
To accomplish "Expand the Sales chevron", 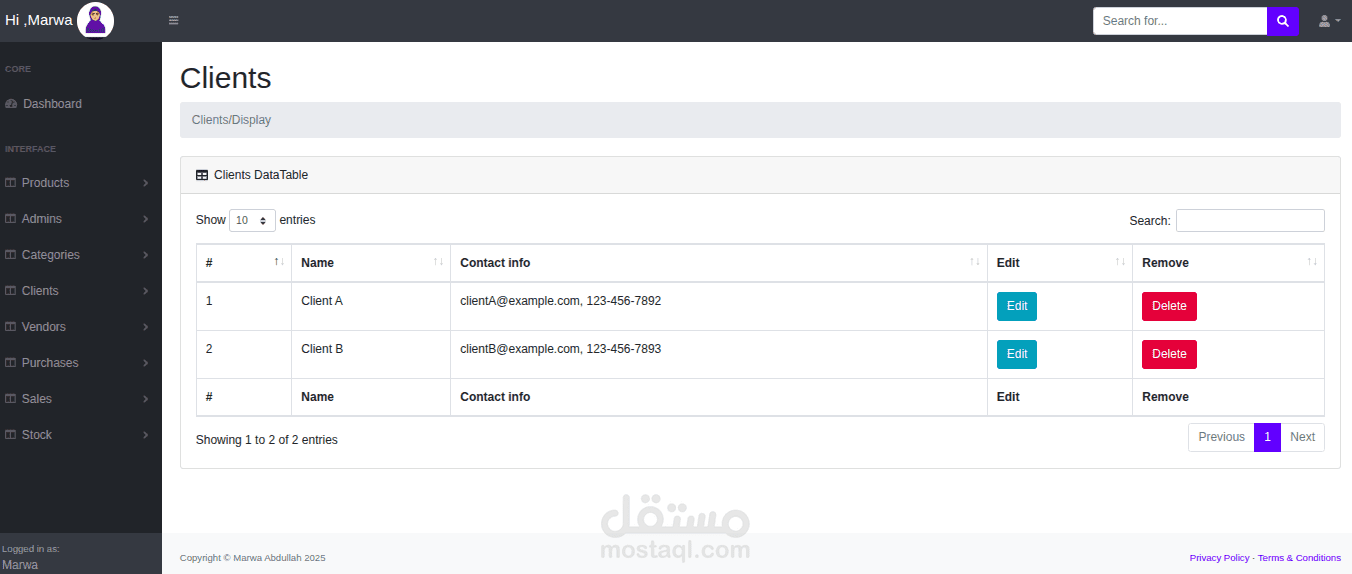I will tap(146, 399).
